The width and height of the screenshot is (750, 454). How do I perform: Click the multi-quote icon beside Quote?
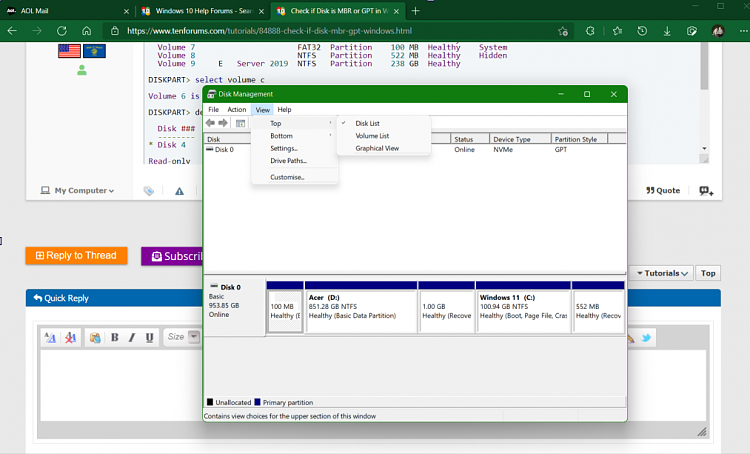pyautogui.click(x=706, y=191)
